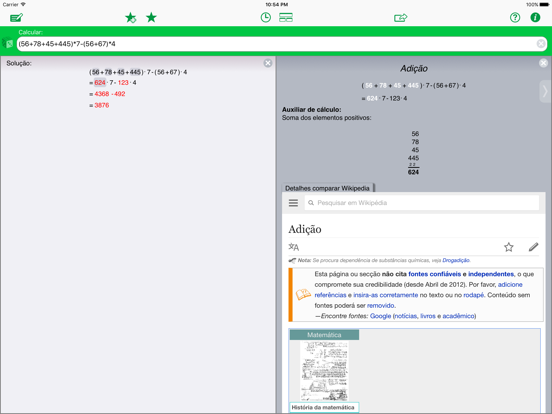Select the 4368 intermediate result
Screen dimensions: 552x414
(102, 94)
